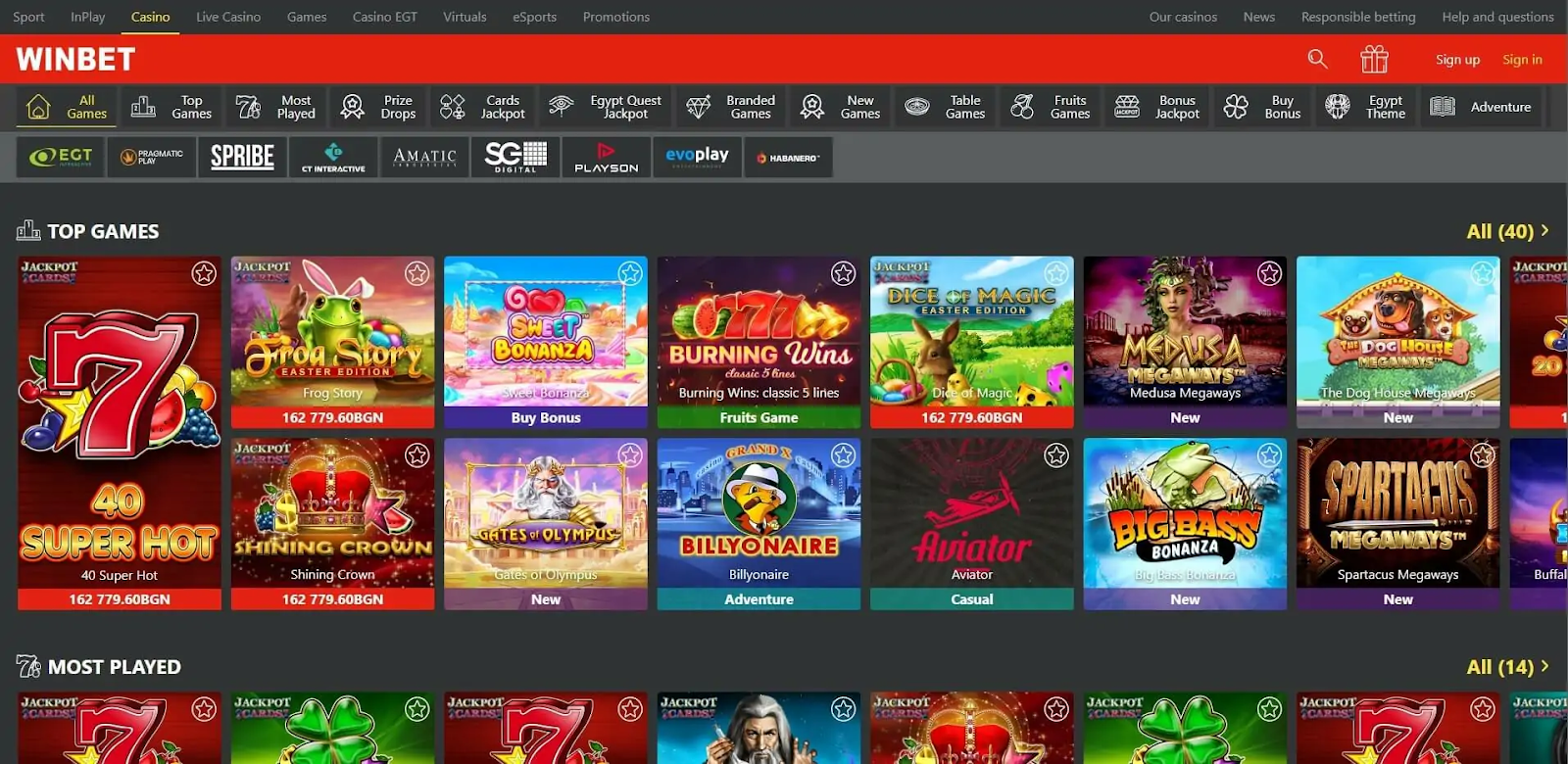Go to the Virtuals tab
The height and width of the screenshot is (764, 1568).
[465, 17]
